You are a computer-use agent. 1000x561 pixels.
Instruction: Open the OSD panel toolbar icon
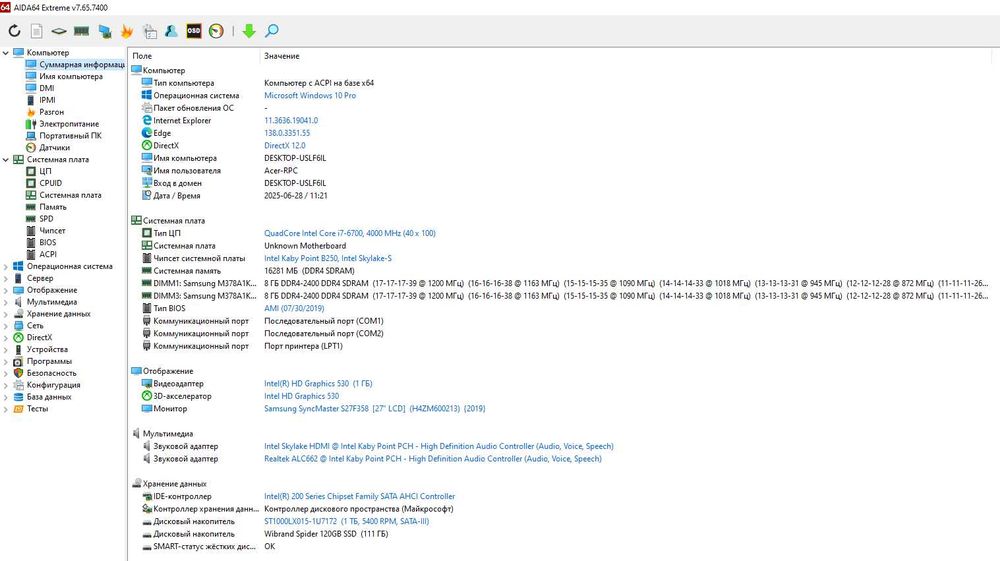194,31
